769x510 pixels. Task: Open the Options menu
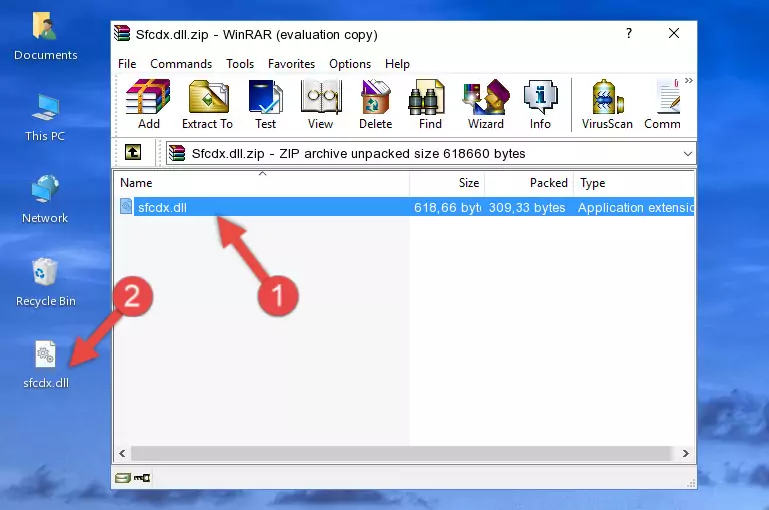[350, 64]
